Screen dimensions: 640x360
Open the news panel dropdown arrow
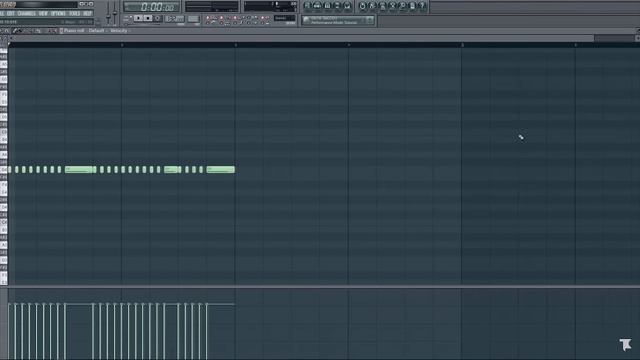(x=369, y=20)
